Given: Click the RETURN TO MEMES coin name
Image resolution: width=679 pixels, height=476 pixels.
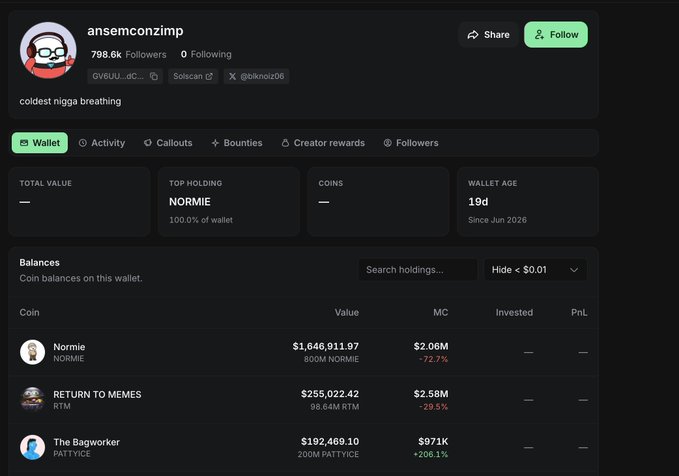Looking at the screenshot, I should point(97,395).
